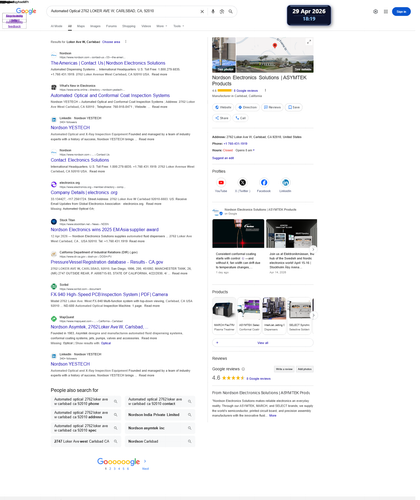Click the Google logo at top left
Screen dimensions: 420x500
[x=26, y=11]
